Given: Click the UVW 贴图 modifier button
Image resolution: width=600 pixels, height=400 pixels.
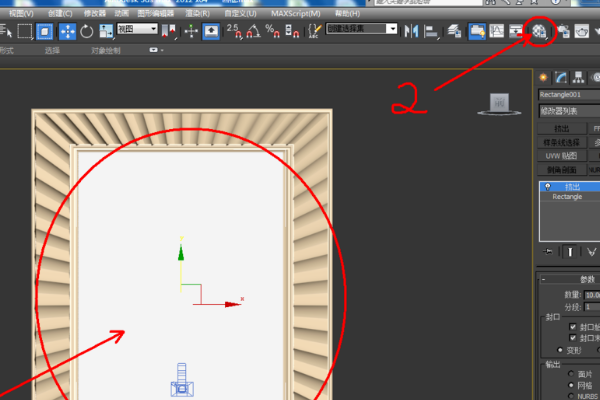Looking at the screenshot, I should 562,156.
